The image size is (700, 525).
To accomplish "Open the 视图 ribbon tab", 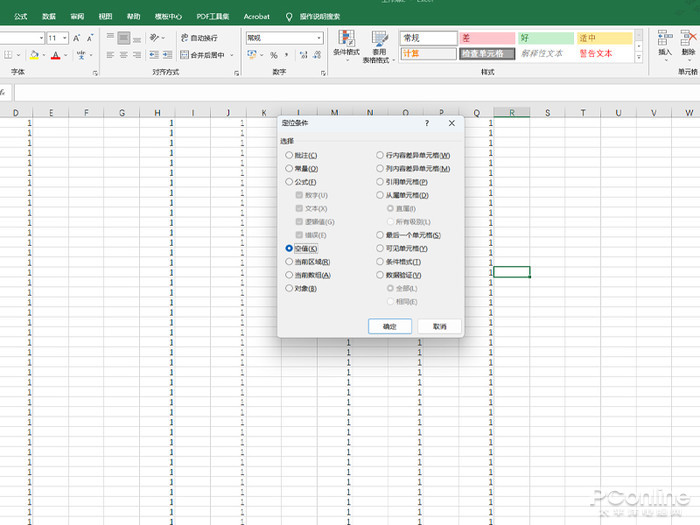I will [x=105, y=17].
